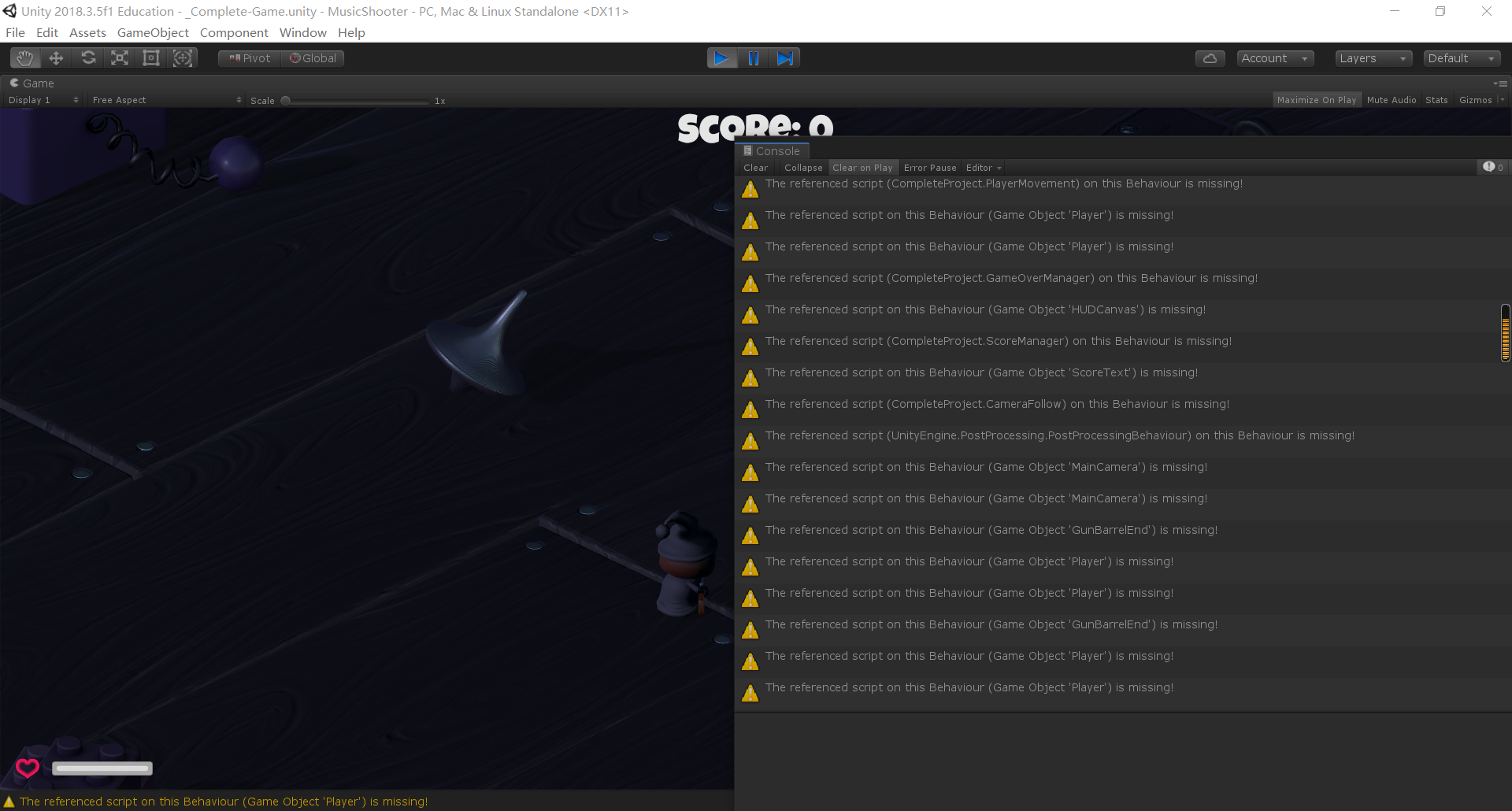Open the Component menu
The width and height of the screenshot is (1512, 811).
coord(234,33)
